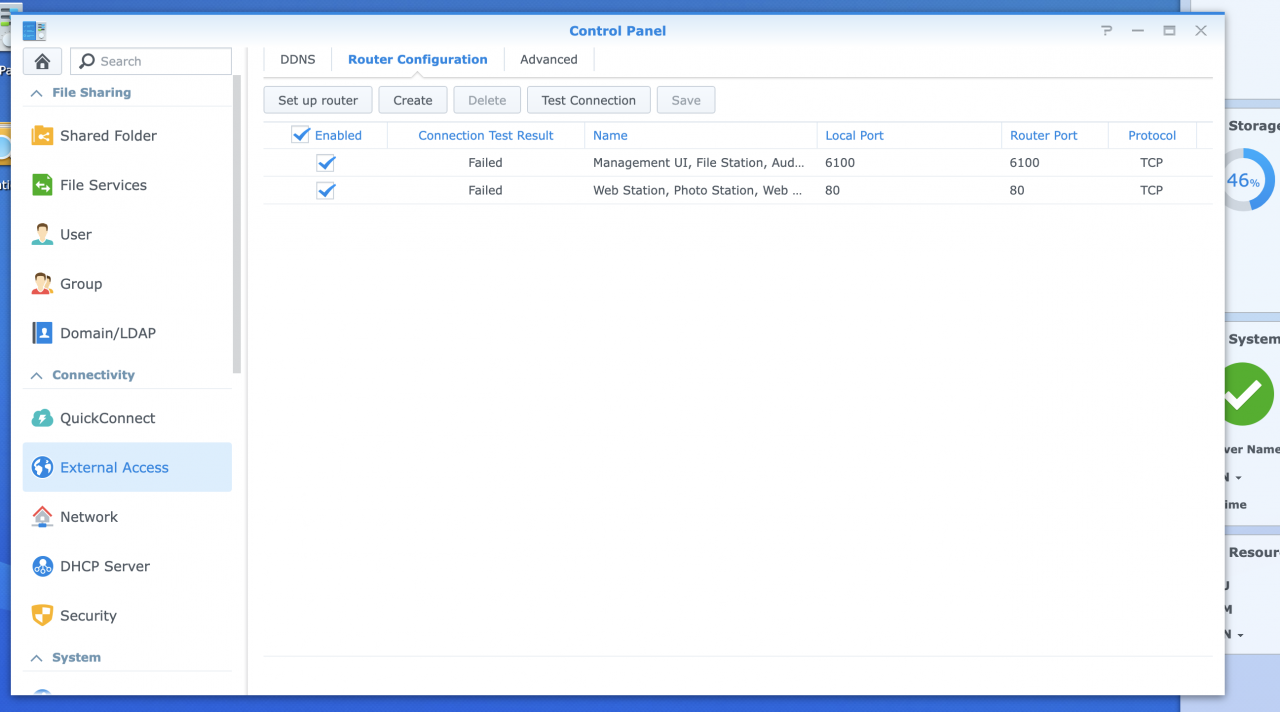This screenshot has height=712, width=1280.
Task: Select File Services in the sidebar
Action: tap(102, 184)
